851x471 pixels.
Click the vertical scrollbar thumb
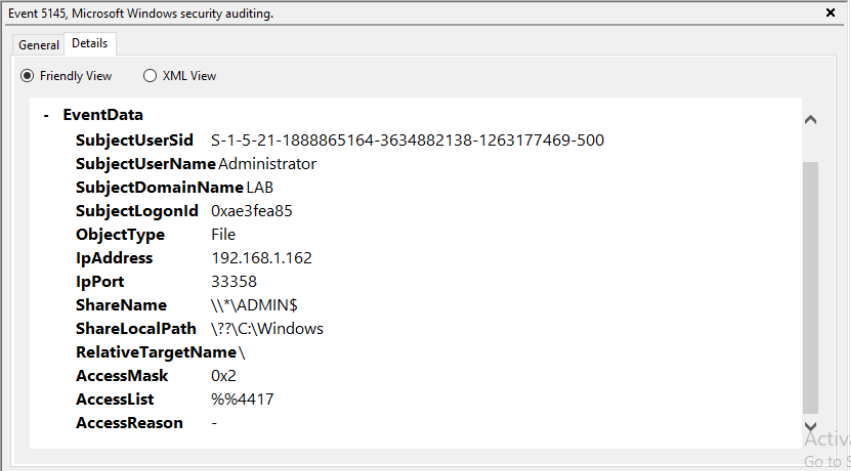point(811,285)
